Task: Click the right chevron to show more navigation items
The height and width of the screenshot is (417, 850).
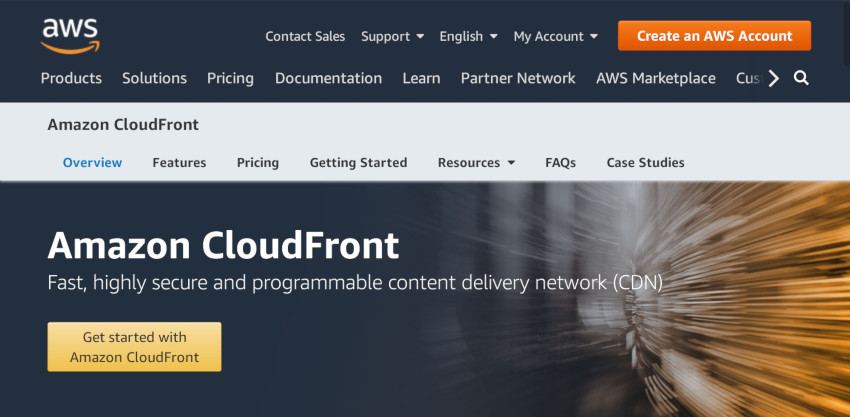Action: click(774, 79)
